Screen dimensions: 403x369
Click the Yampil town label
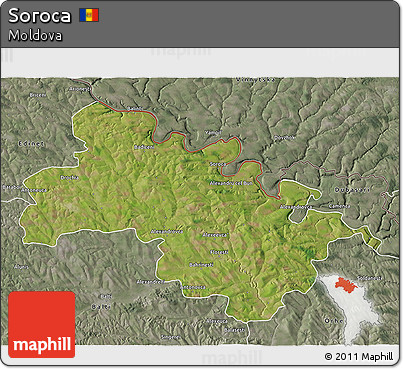tap(213, 132)
